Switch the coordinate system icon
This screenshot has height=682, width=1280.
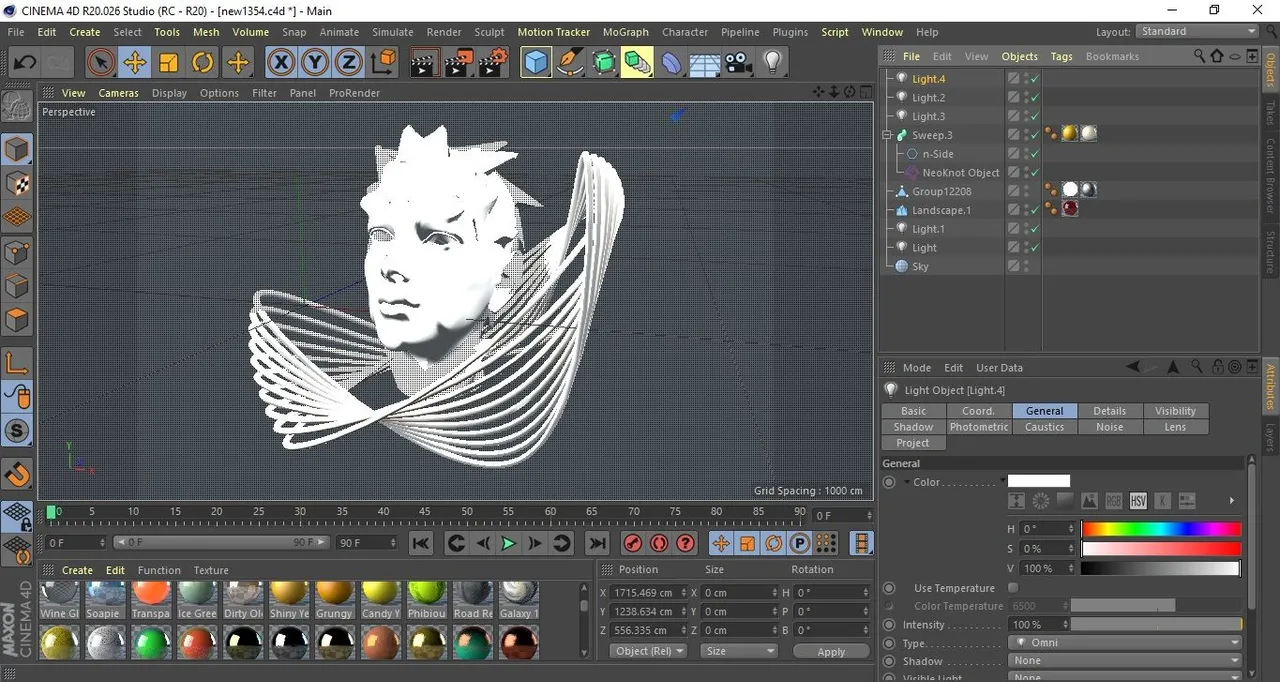click(383, 63)
